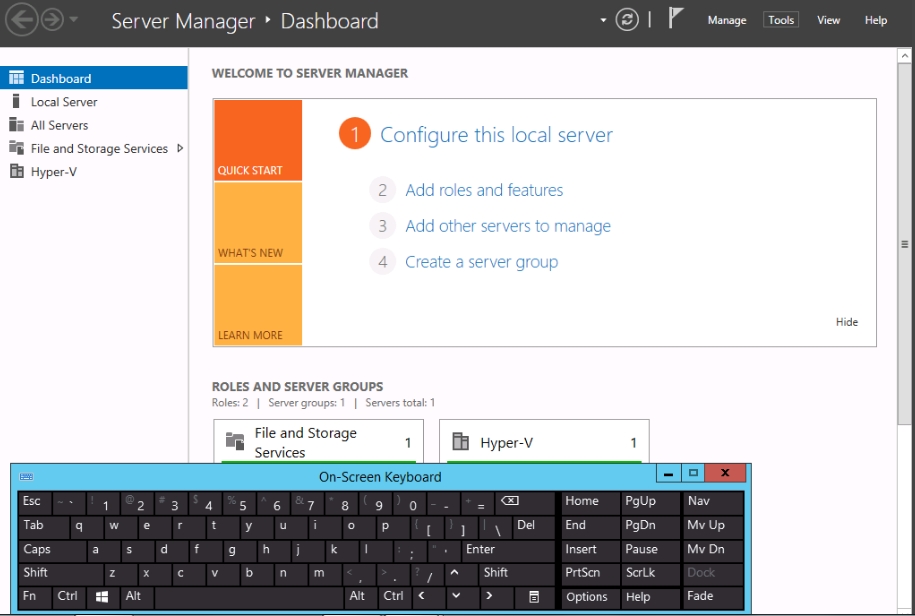Click the Enter key on On-Screen Keyboard
The height and width of the screenshot is (616, 915).
(x=508, y=550)
